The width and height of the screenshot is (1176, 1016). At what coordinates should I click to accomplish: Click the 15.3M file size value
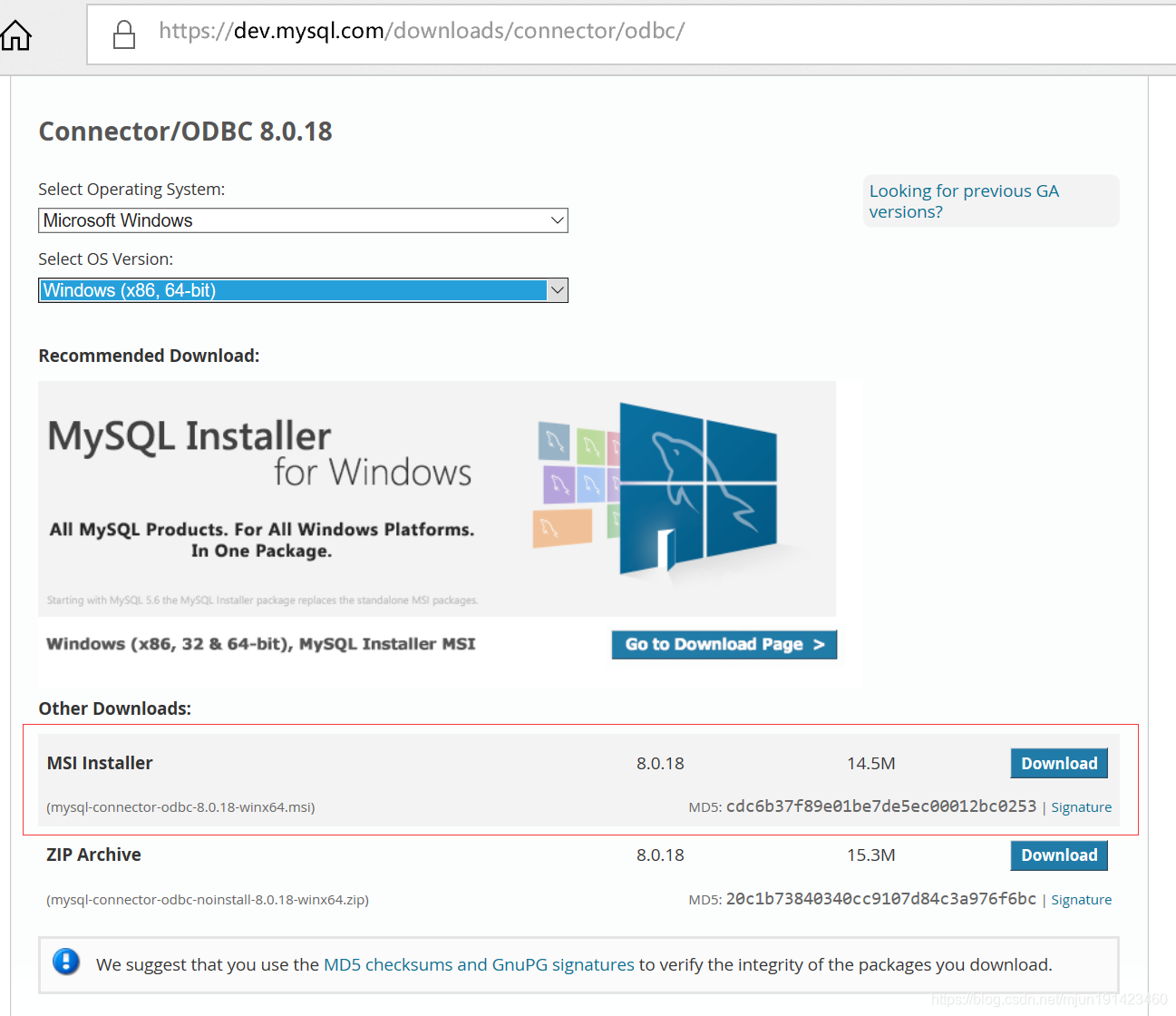[x=870, y=855]
